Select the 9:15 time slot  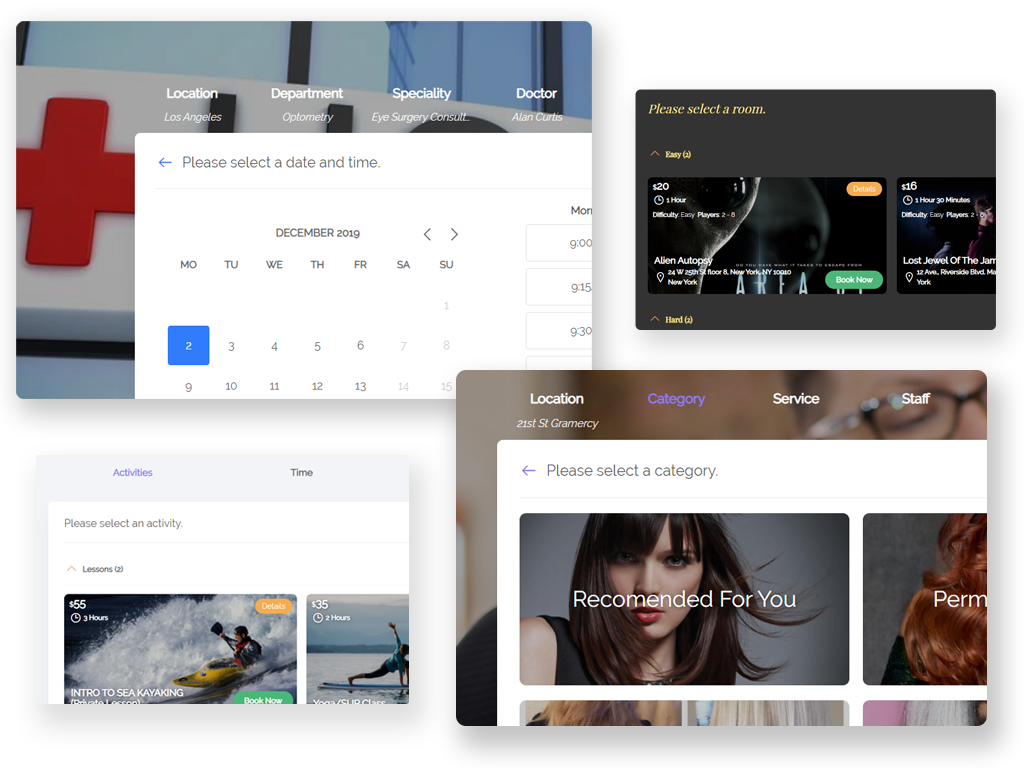[x=559, y=287]
